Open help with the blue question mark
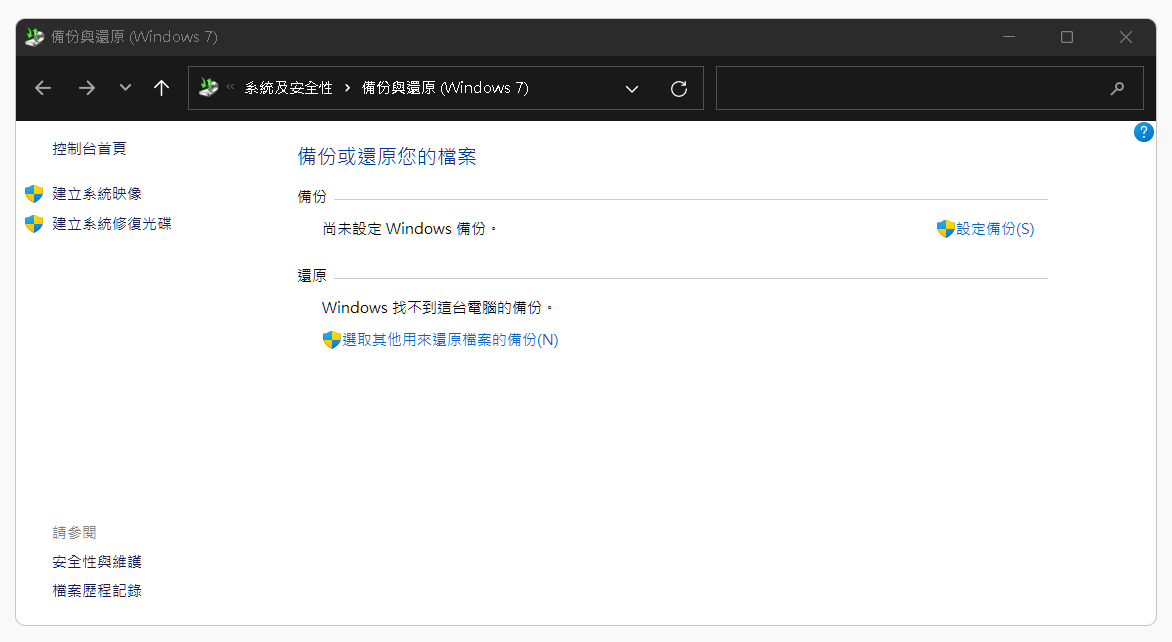This screenshot has height=642, width=1172. 1144,132
